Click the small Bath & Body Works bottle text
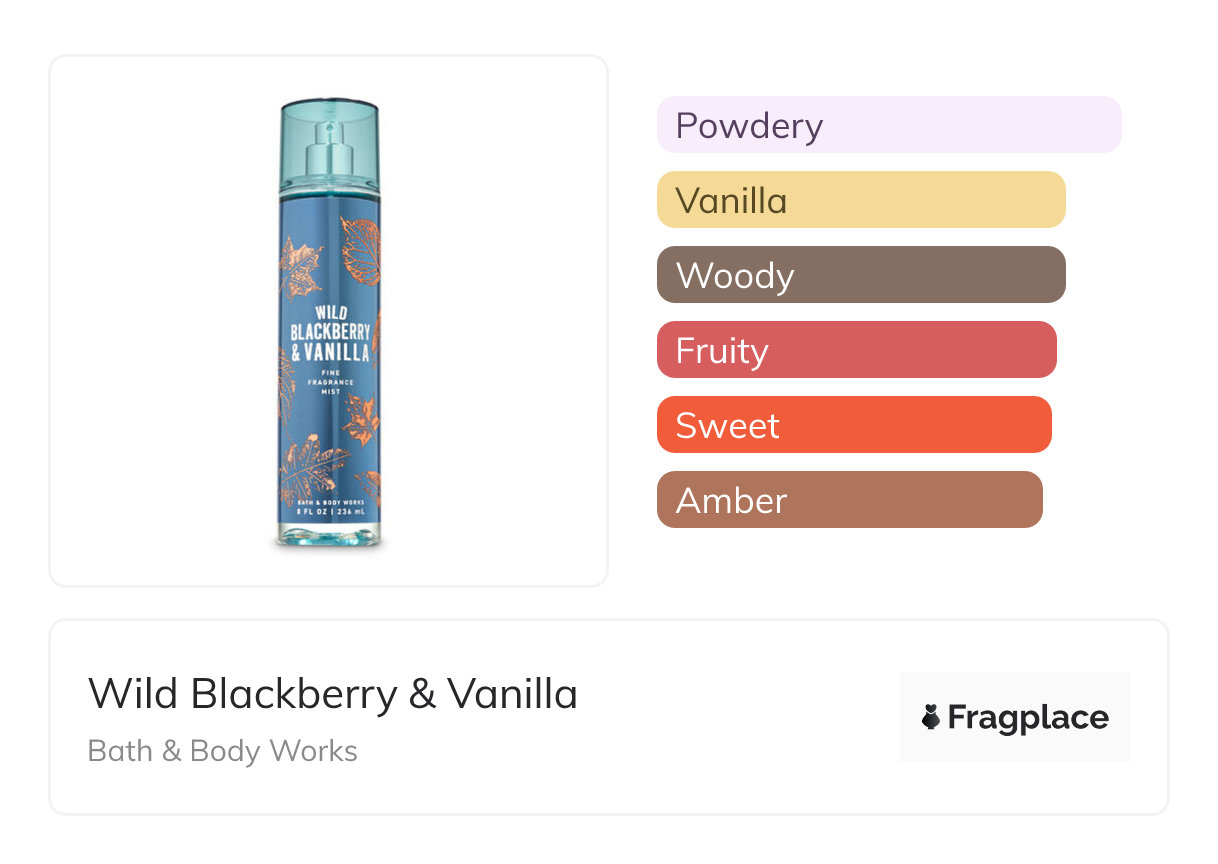Viewport: 1218px width, 864px height. pos(329,500)
